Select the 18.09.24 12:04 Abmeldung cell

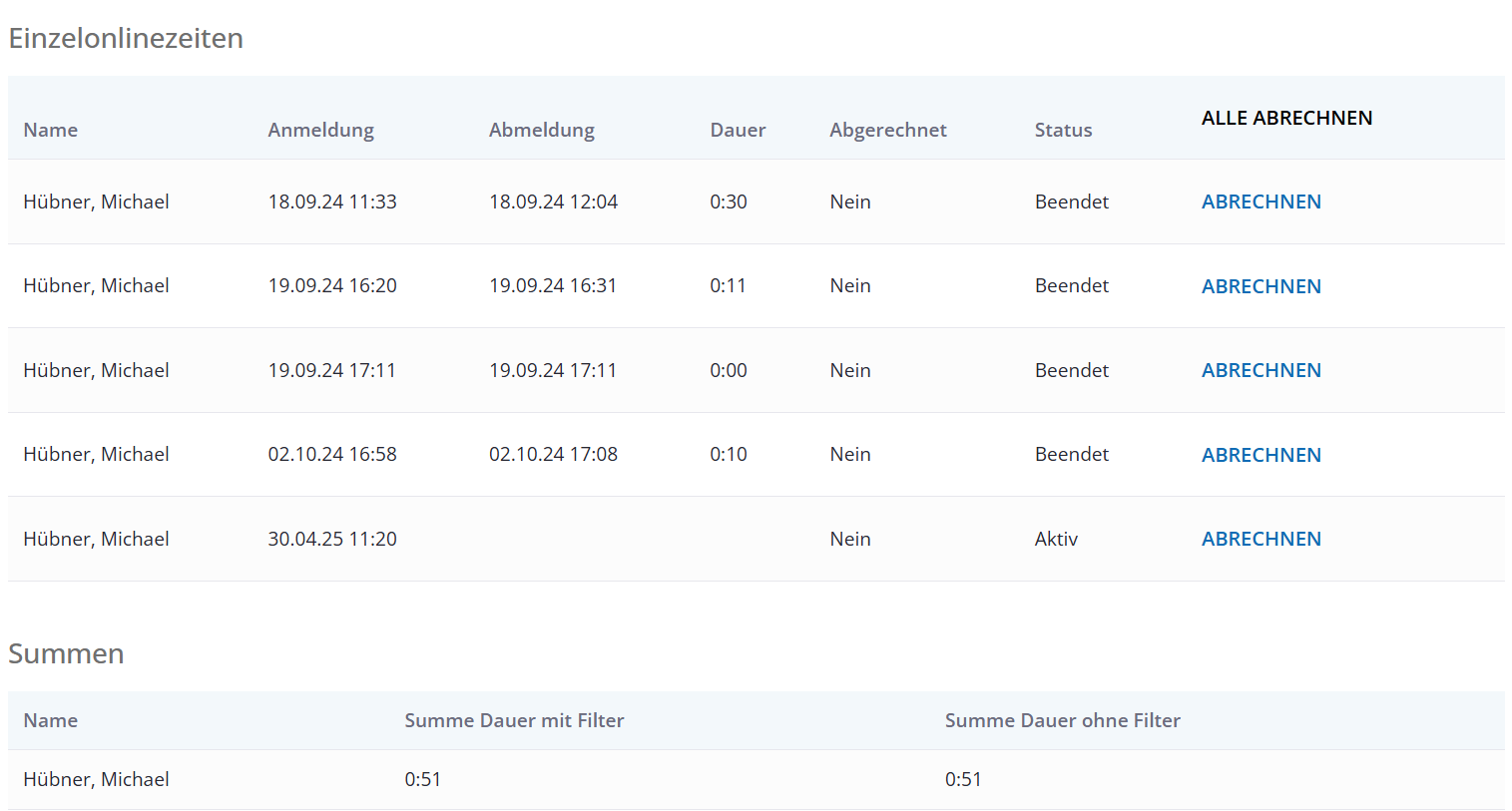[553, 202]
